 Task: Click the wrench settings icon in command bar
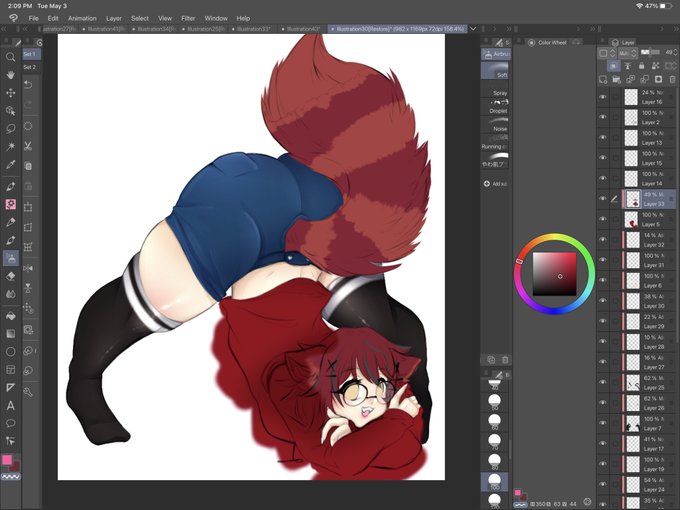click(28, 392)
